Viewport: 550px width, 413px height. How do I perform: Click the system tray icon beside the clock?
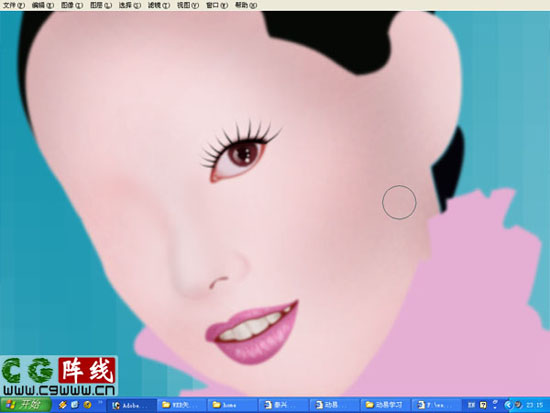518,405
